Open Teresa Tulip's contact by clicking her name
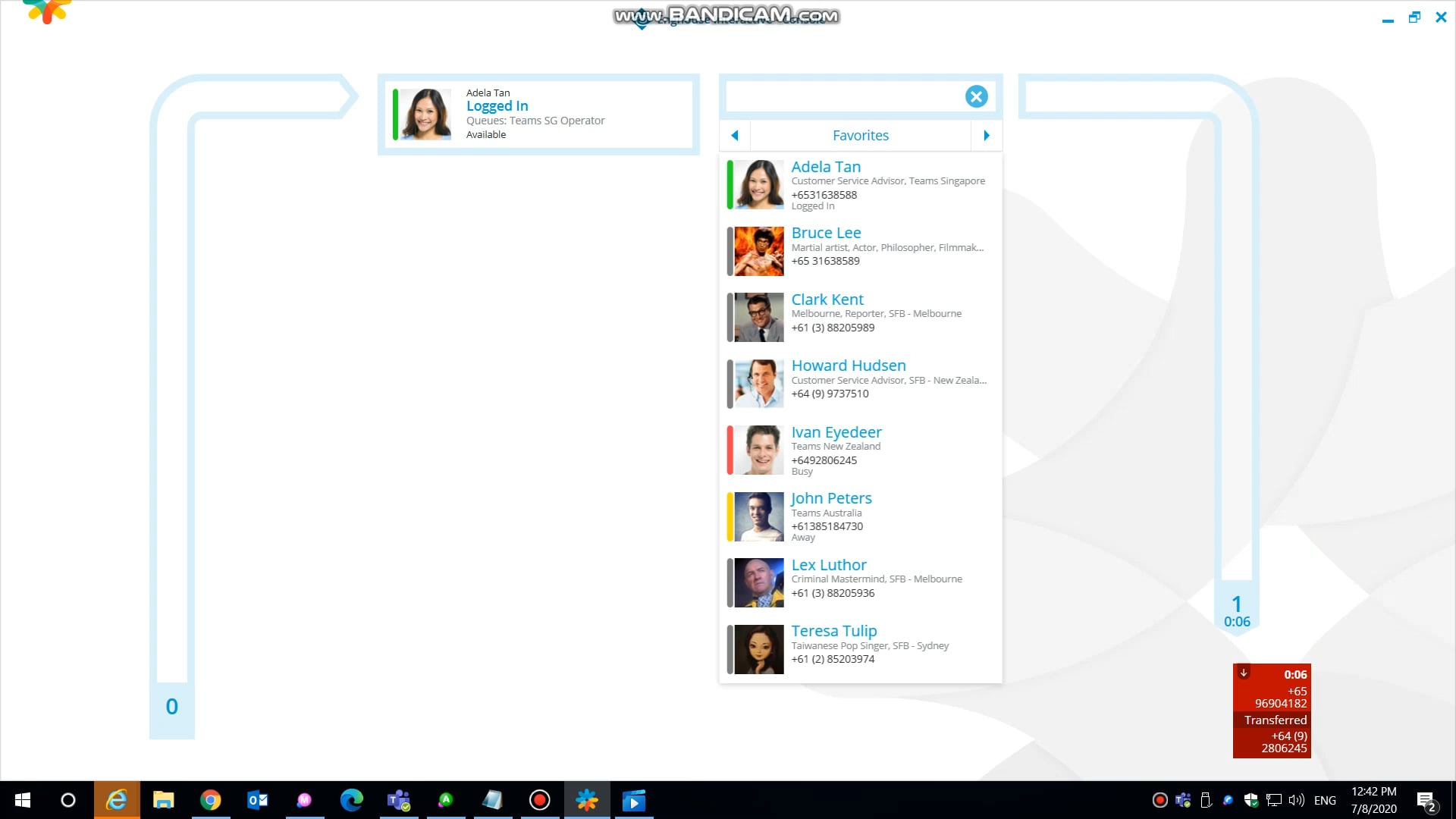Image resolution: width=1456 pixels, height=819 pixels. click(833, 630)
